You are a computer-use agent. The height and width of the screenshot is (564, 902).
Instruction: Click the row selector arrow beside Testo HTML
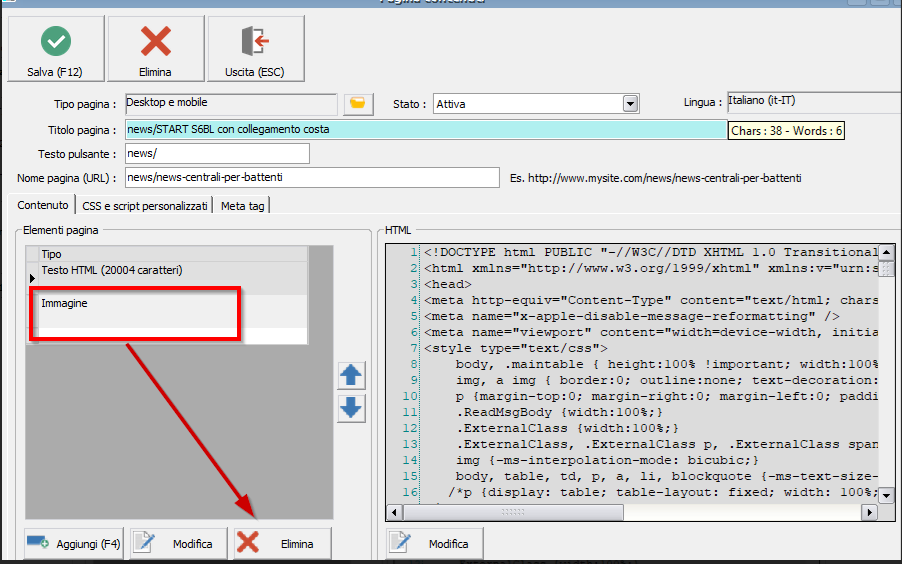click(x=32, y=278)
